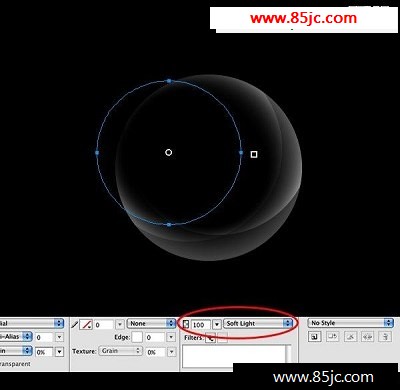
Task: Click the delete style trash icon
Action: (385, 337)
